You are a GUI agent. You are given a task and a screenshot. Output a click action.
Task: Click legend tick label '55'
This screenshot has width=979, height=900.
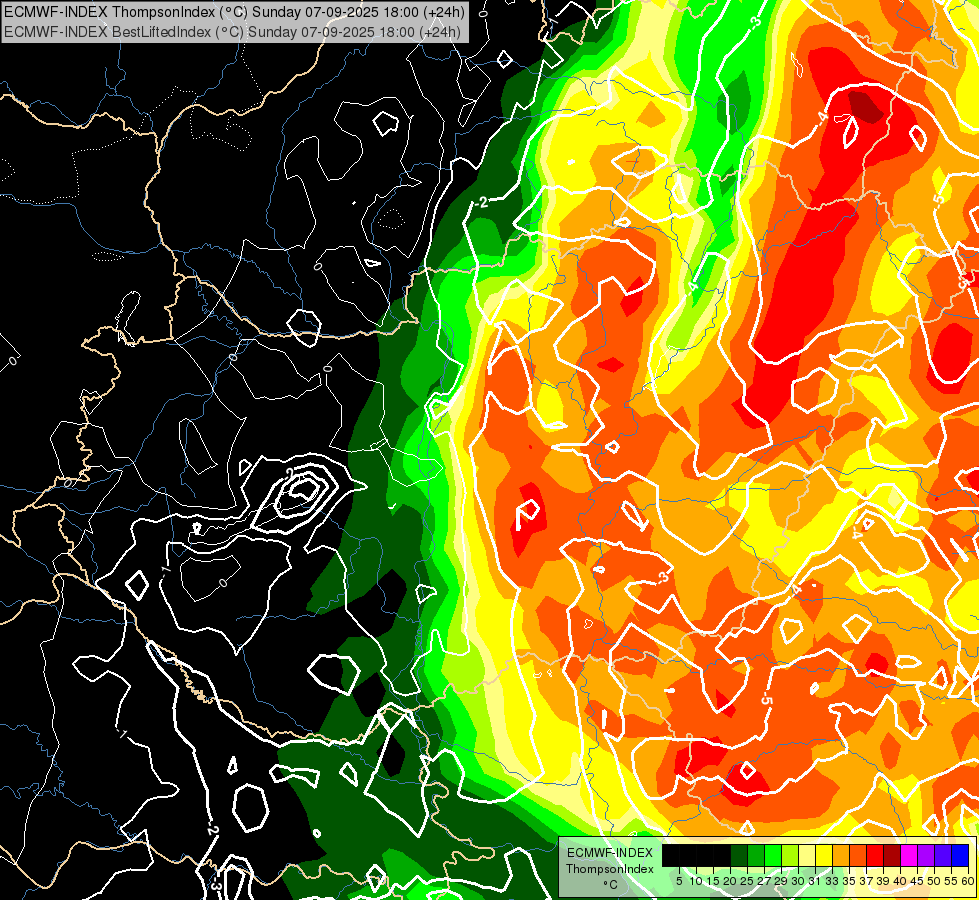tap(951, 881)
